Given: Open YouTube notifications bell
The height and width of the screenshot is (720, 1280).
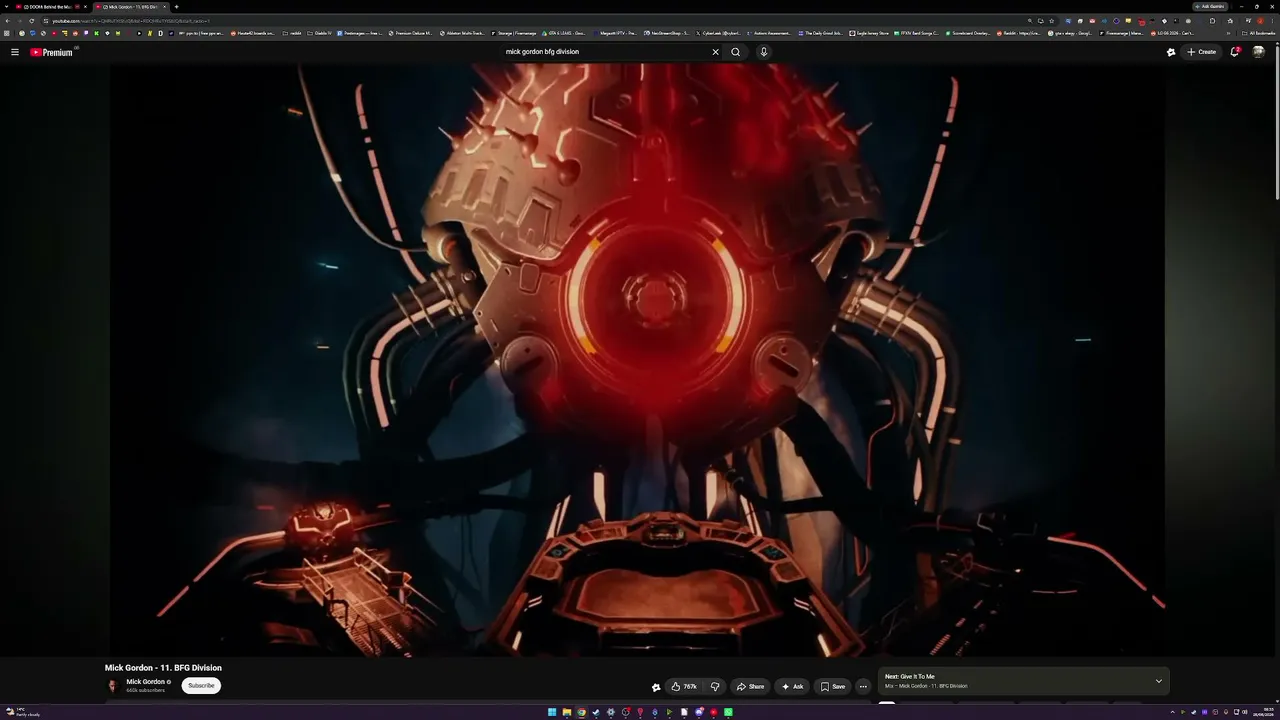Looking at the screenshot, I should [1235, 52].
